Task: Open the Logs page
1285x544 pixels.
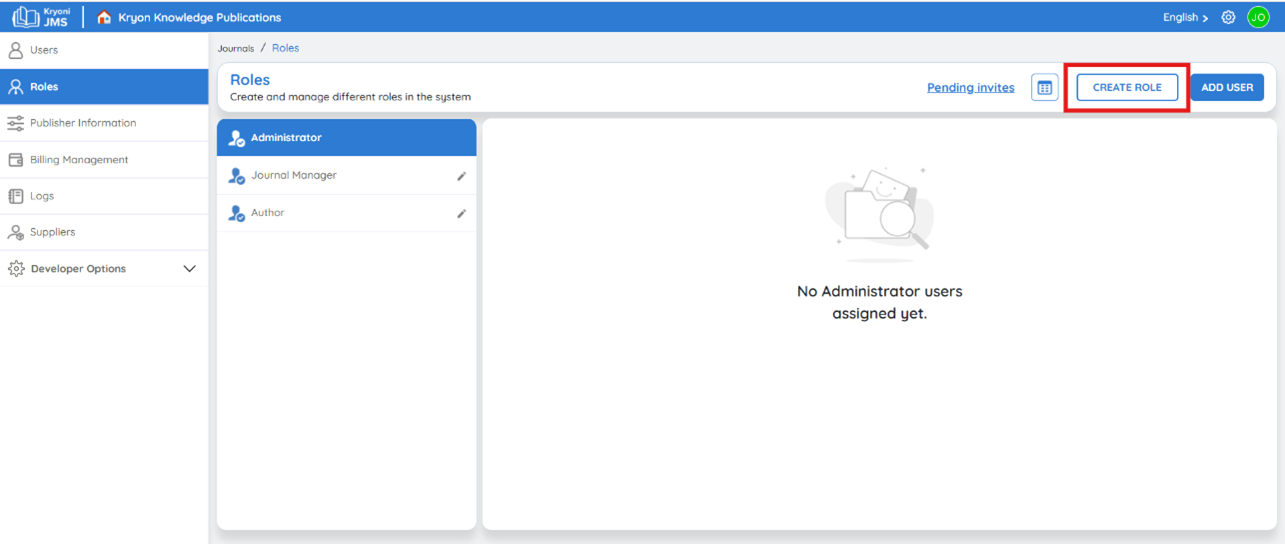Action: click(x=104, y=196)
